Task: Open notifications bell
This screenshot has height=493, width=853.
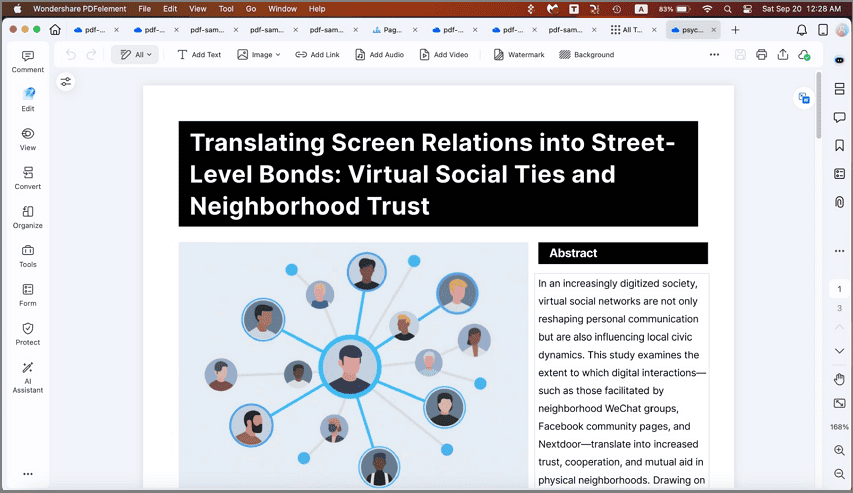Action: [x=802, y=30]
